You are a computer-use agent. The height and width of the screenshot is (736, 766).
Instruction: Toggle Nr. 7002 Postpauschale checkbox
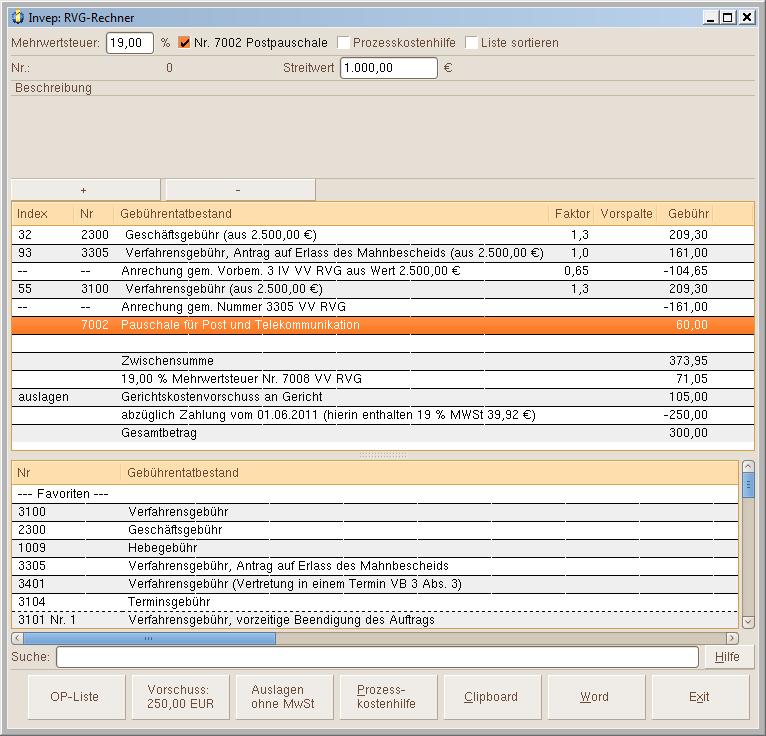tap(184, 42)
